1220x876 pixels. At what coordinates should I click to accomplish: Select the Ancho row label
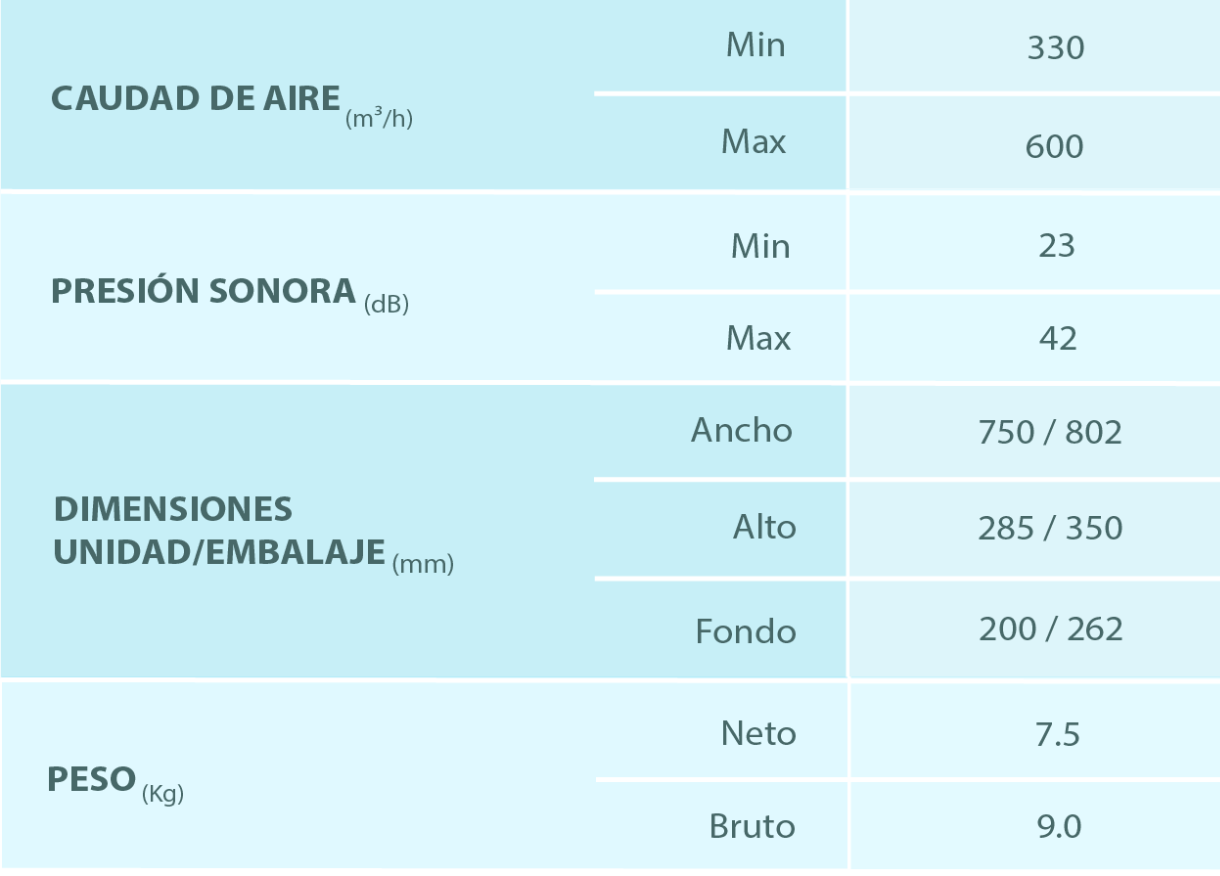tap(741, 430)
